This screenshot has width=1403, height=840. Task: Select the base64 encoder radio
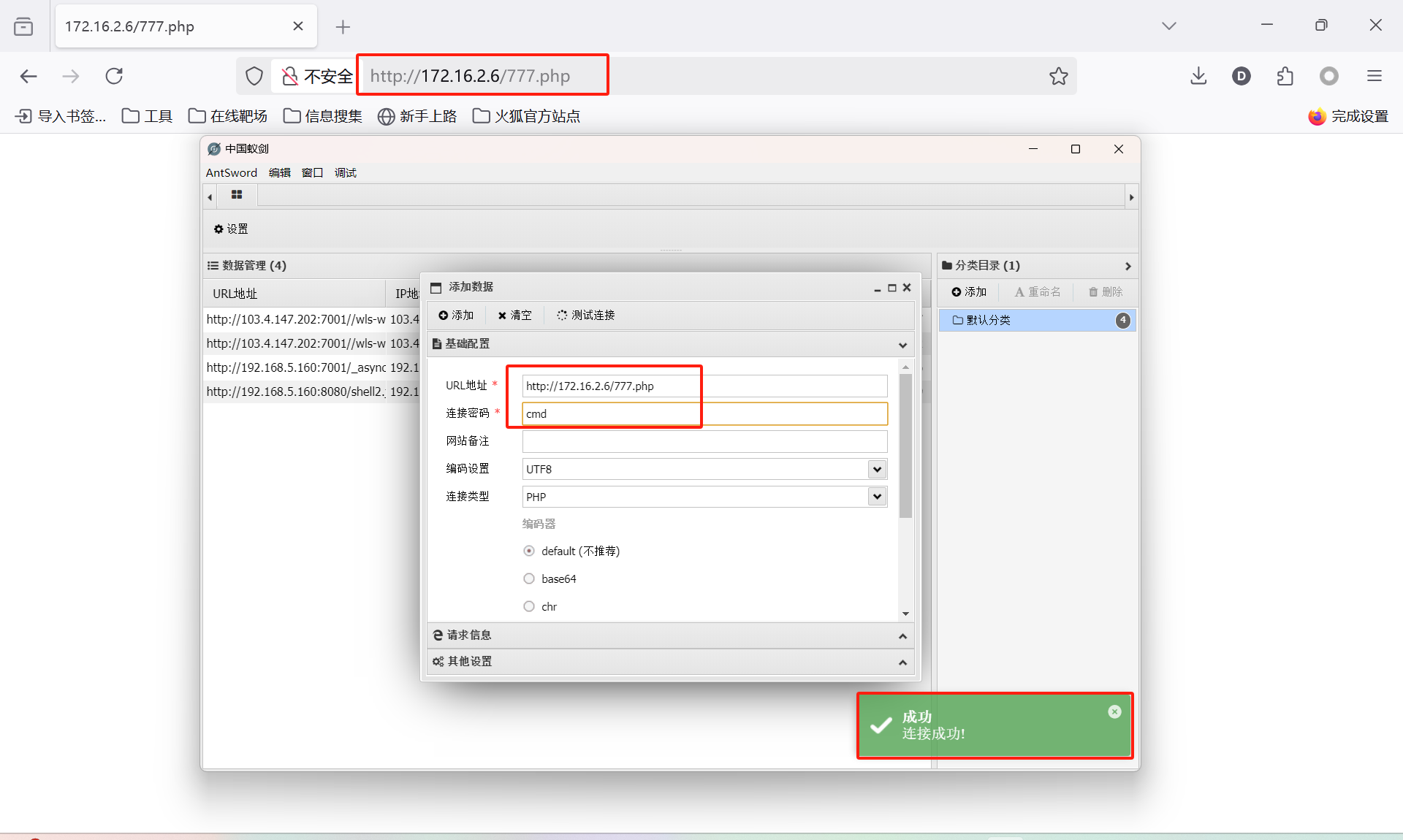[x=529, y=579]
